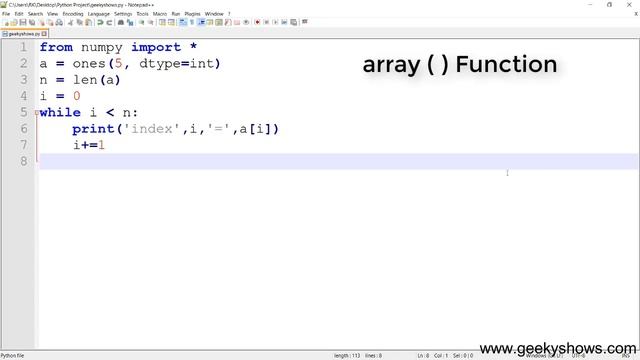Click the 'while i < n:' line
This screenshot has width=640, height=360.
(89, 113)
